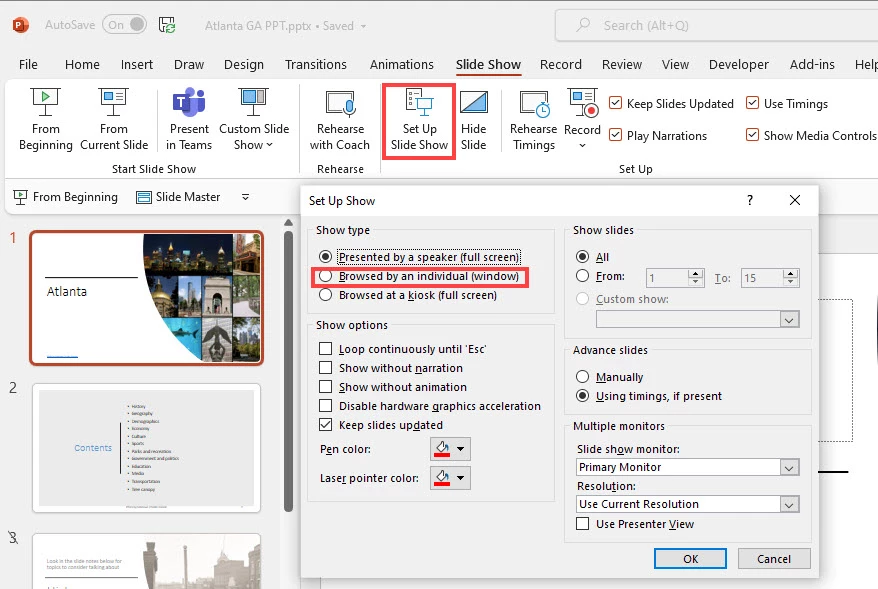
Task: Click the Search (Alt+Q) box
Action: pyautogui.click(x=717, y=25)
